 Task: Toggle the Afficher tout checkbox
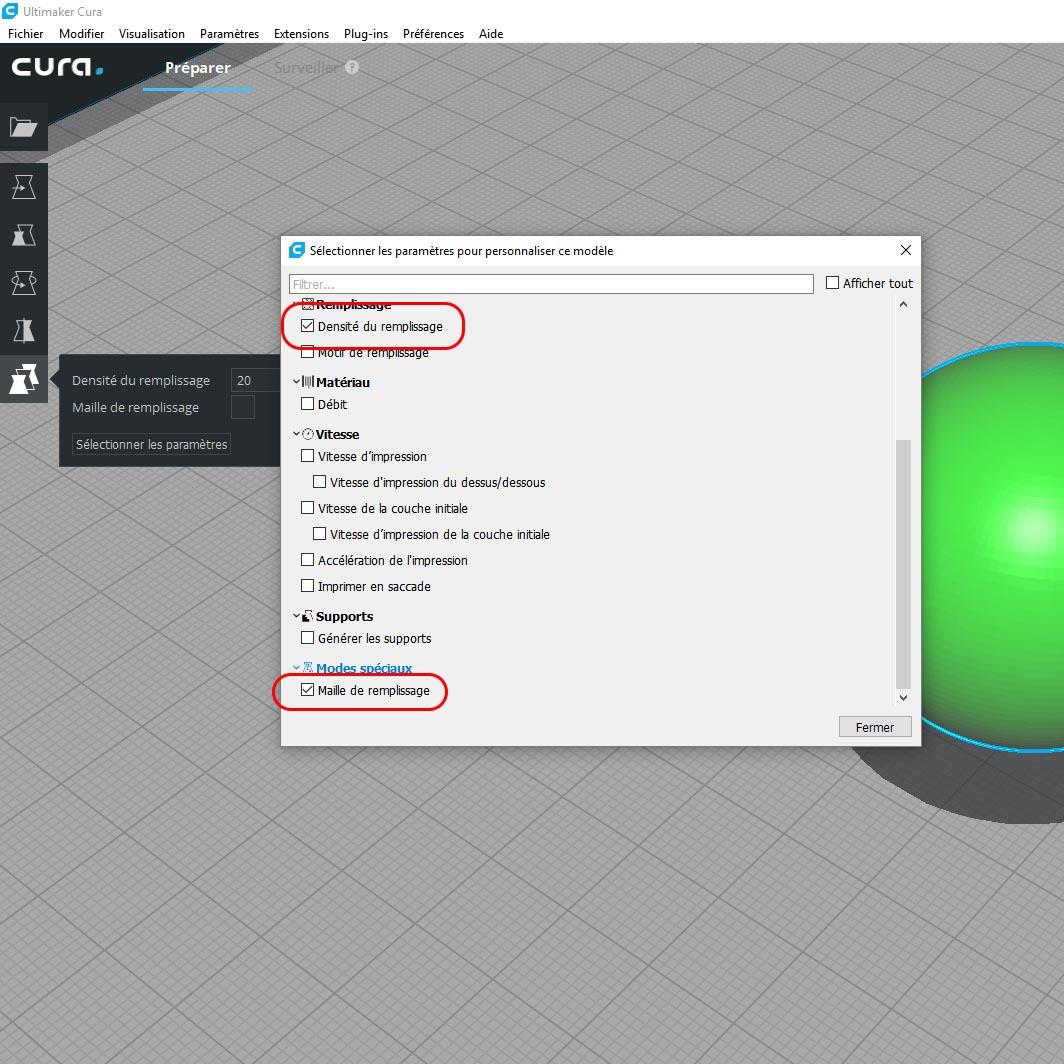click(832, 283)
